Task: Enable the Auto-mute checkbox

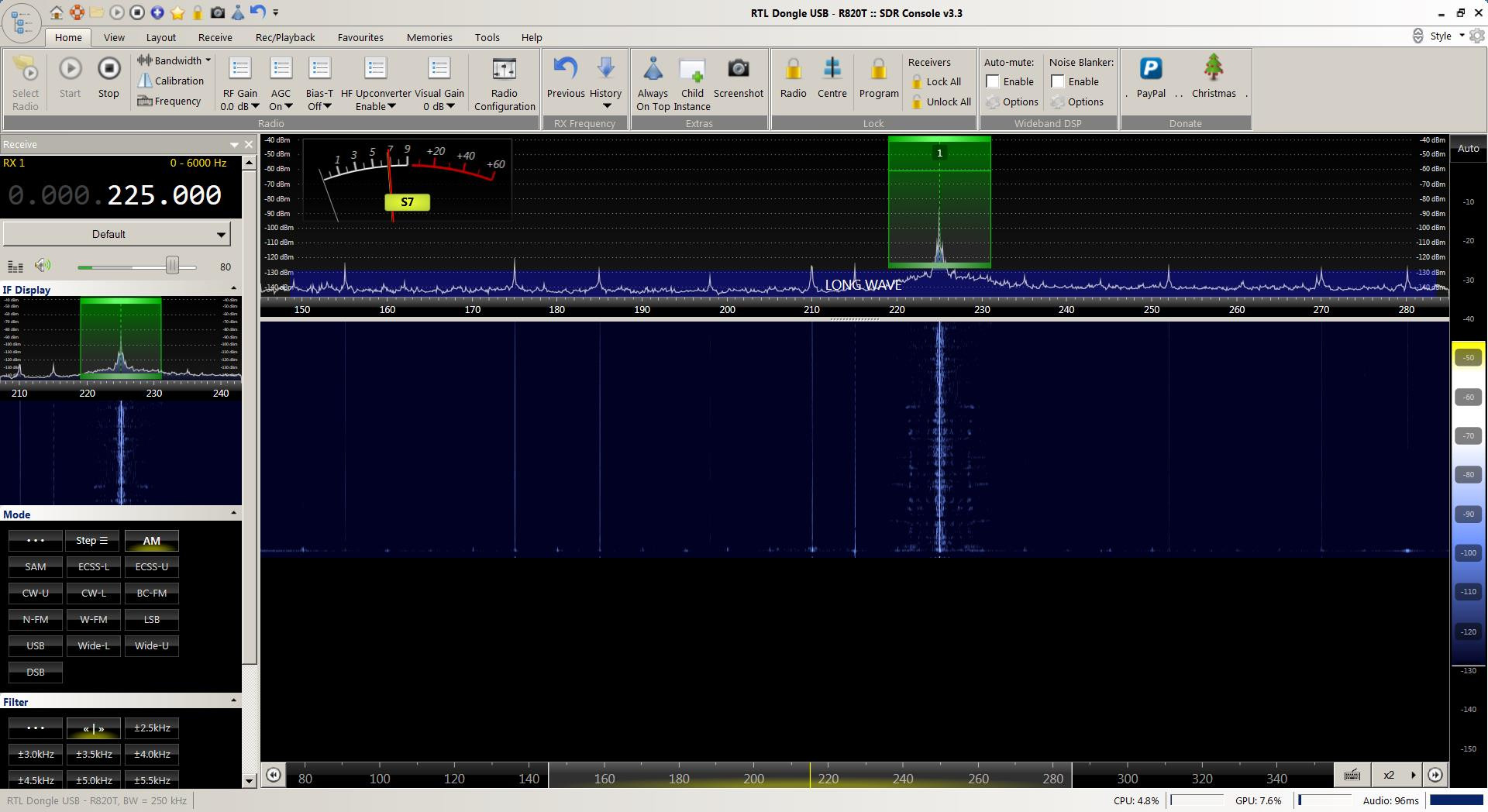Action: [x=993, y=81]
